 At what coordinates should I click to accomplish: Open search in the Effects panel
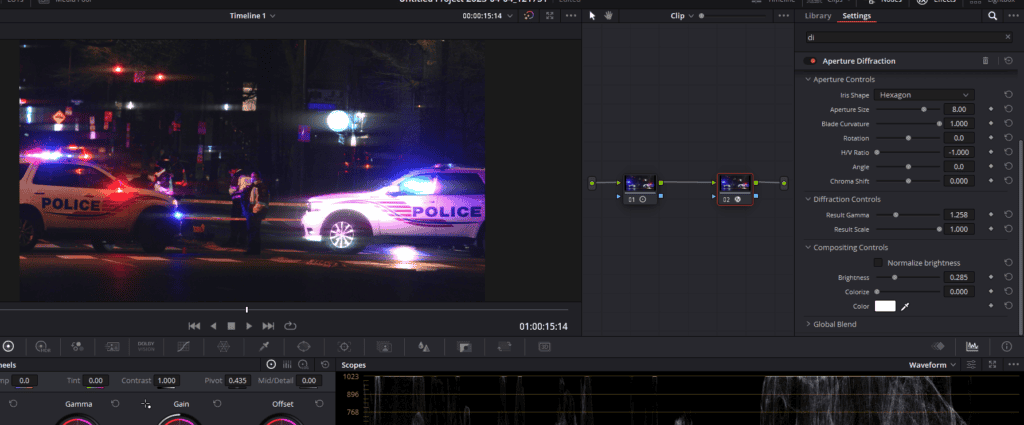coord(993,16)
